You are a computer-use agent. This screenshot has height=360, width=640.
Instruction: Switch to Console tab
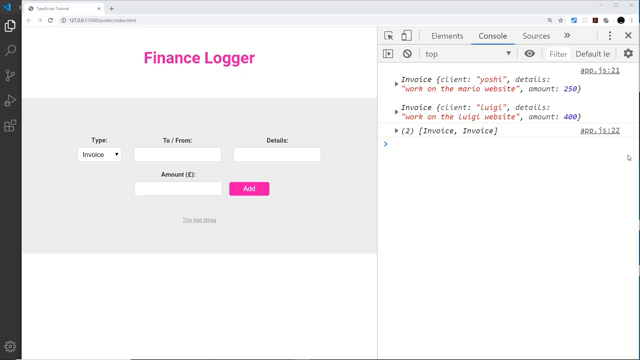[493, 36]
